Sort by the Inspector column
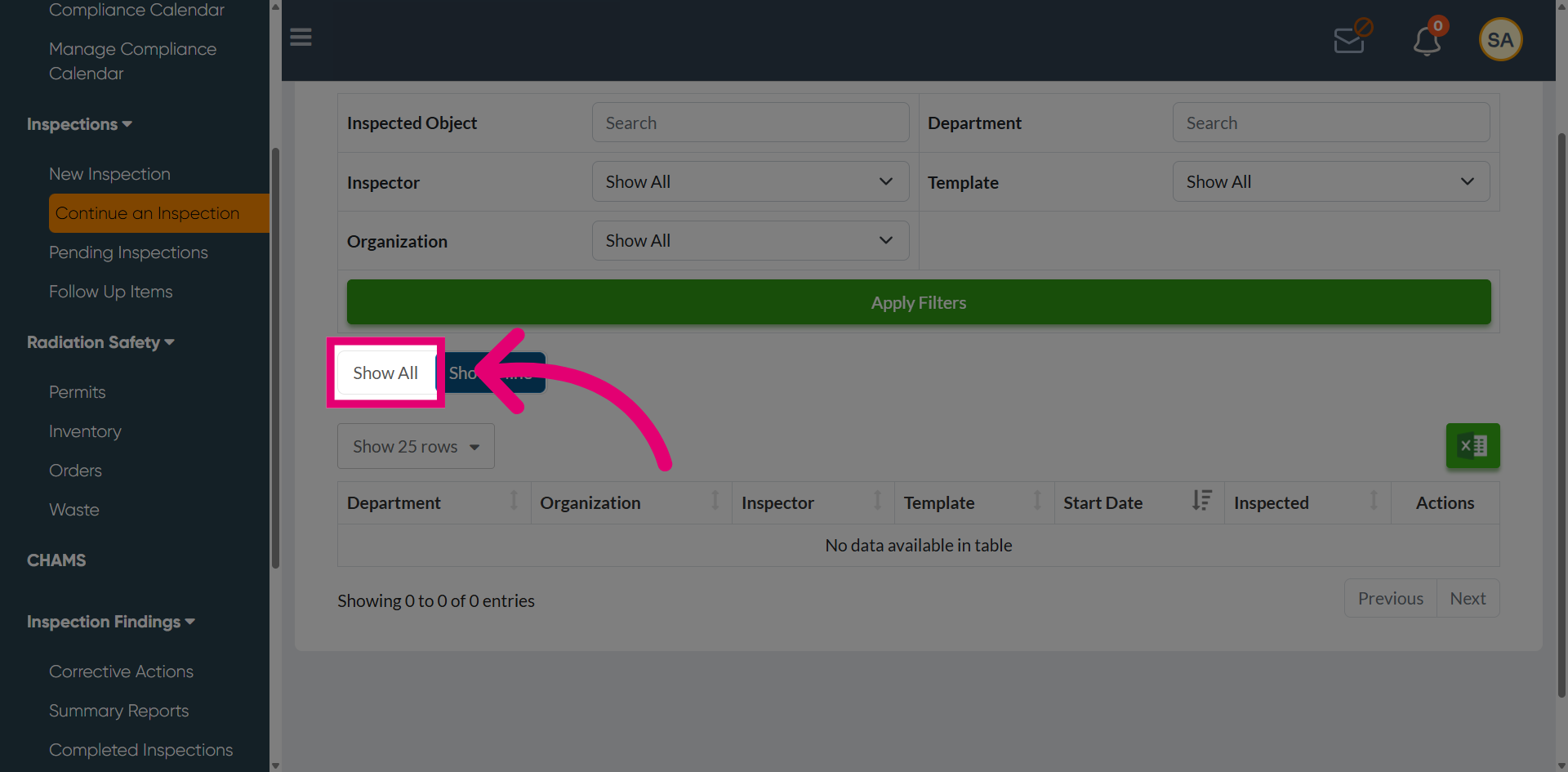Screen dimensions: 1568x772 point(813,502)
